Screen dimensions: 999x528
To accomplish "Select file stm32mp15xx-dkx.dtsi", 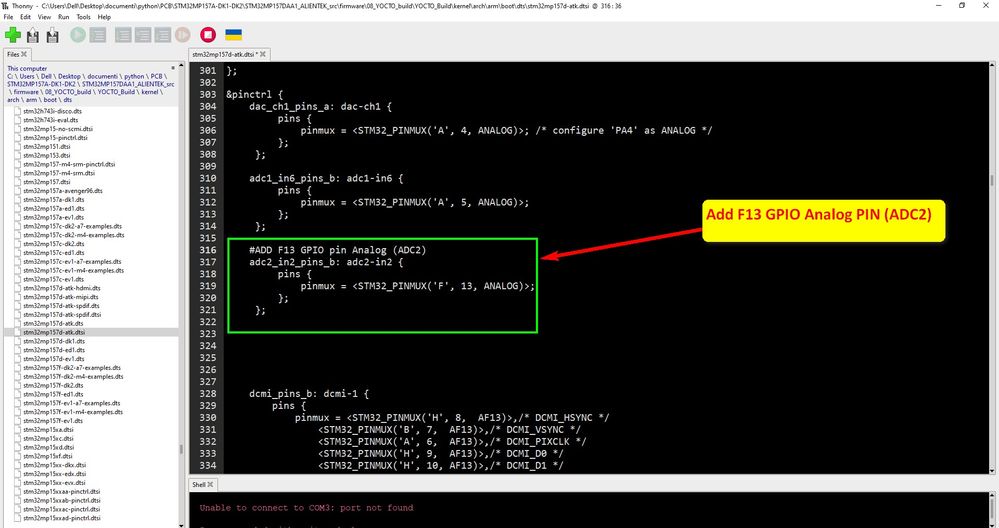I will point(54,465).
